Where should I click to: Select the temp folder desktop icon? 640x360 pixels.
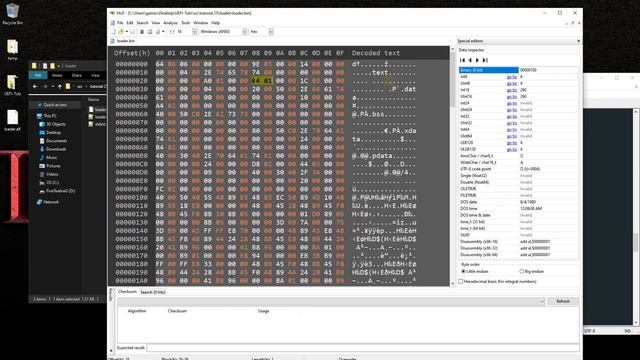pos(12,49)
